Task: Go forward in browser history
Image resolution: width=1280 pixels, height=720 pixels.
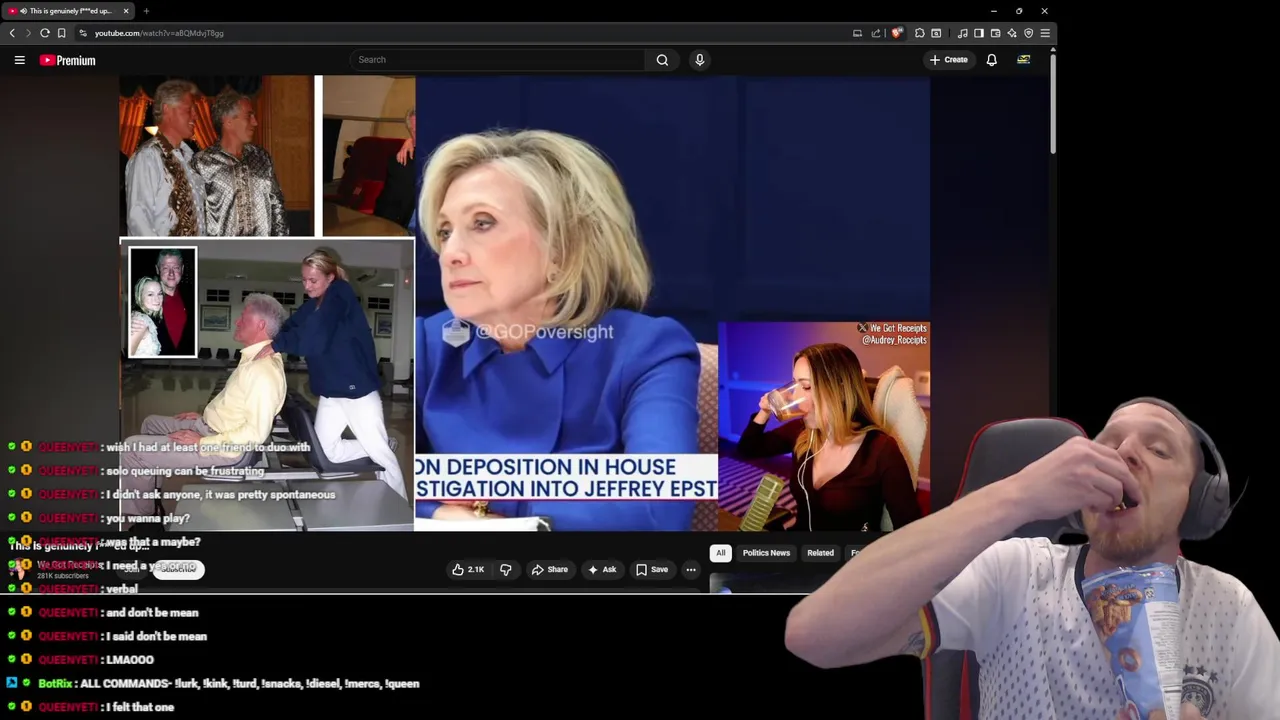Action: [28, 33]
